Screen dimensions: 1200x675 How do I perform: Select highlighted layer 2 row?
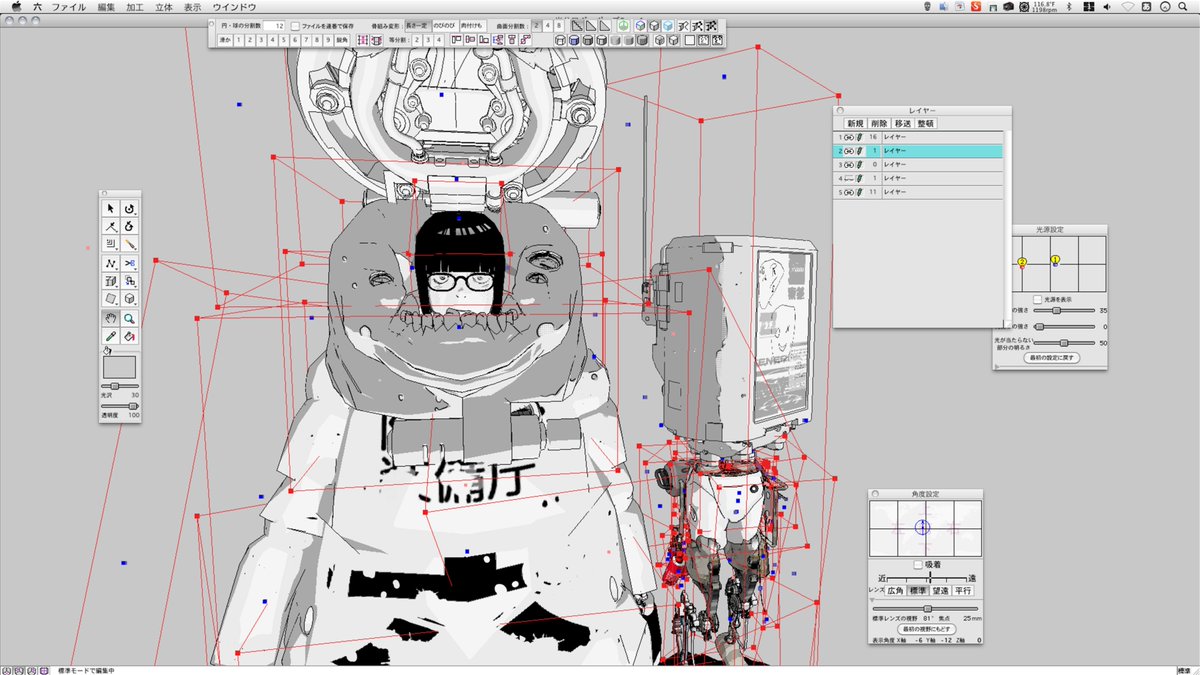(x=918, y=150)
